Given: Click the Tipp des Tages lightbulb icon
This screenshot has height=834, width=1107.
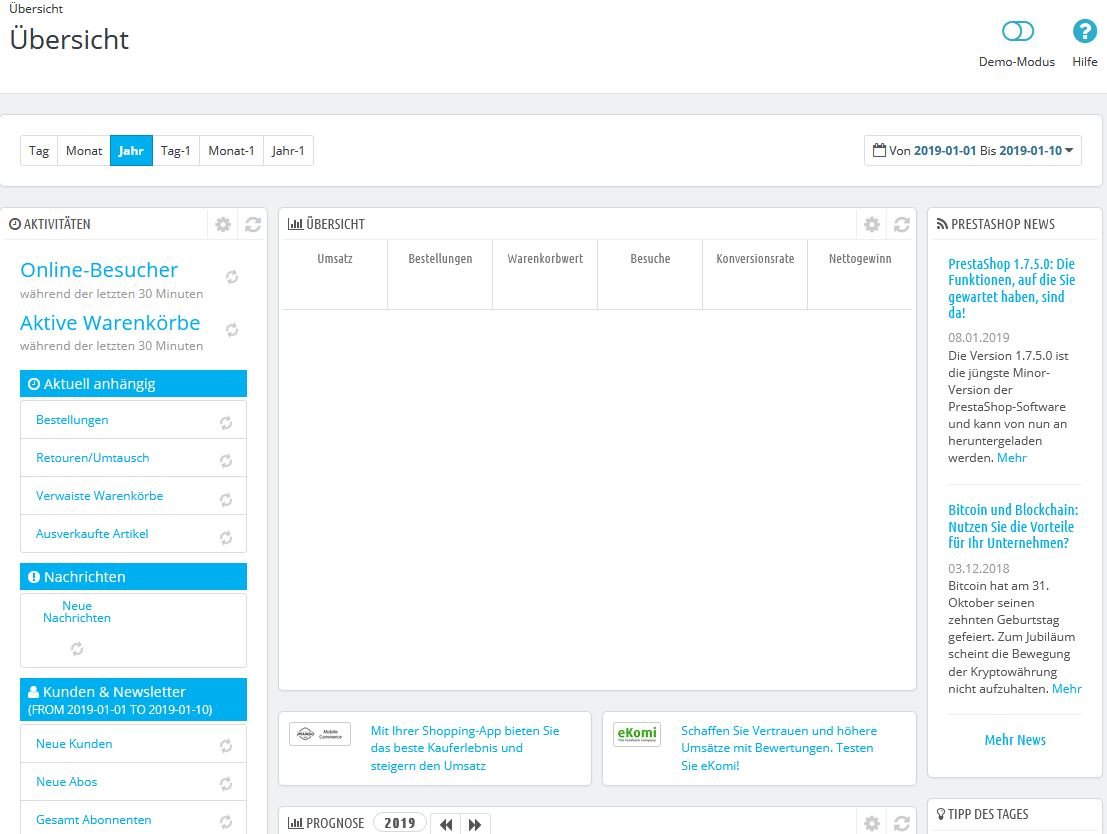Looking at the screenshot, I should pos(940,814).
